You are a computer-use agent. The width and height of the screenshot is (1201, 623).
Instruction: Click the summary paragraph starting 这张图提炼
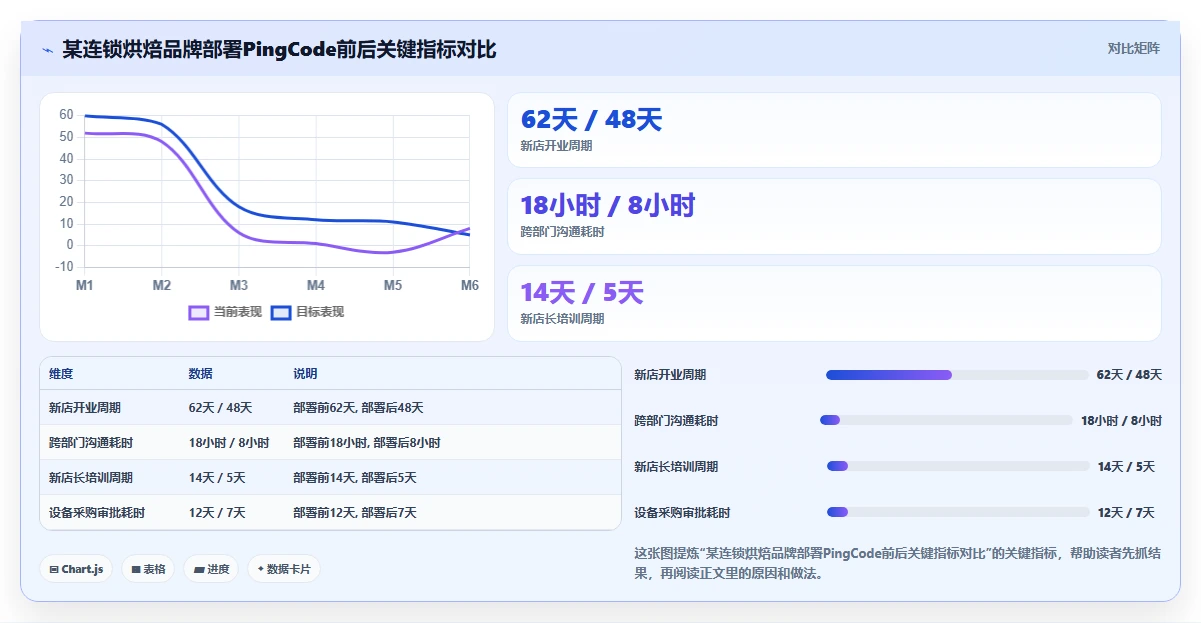tap(898, 564)
